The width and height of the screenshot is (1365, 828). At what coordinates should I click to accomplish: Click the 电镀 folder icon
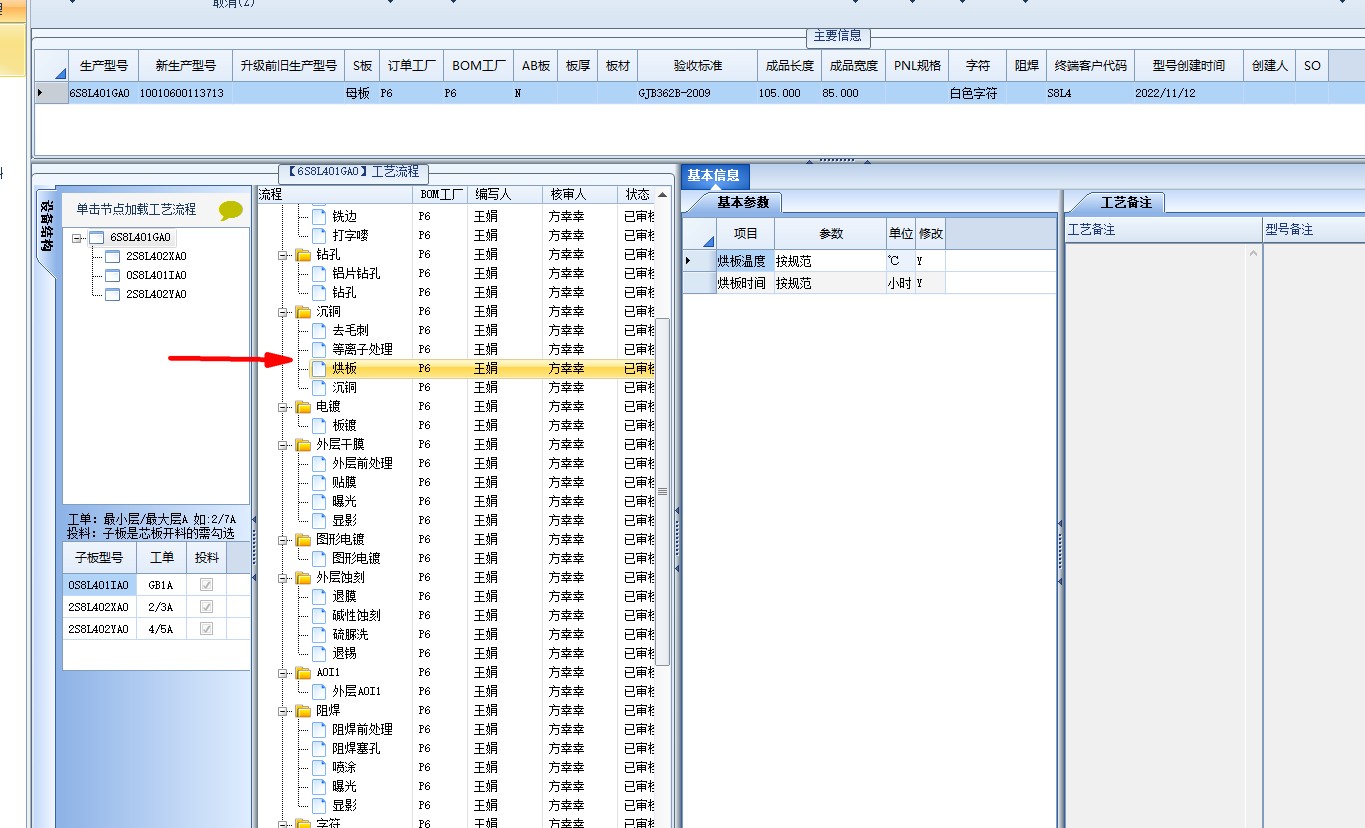303,406
